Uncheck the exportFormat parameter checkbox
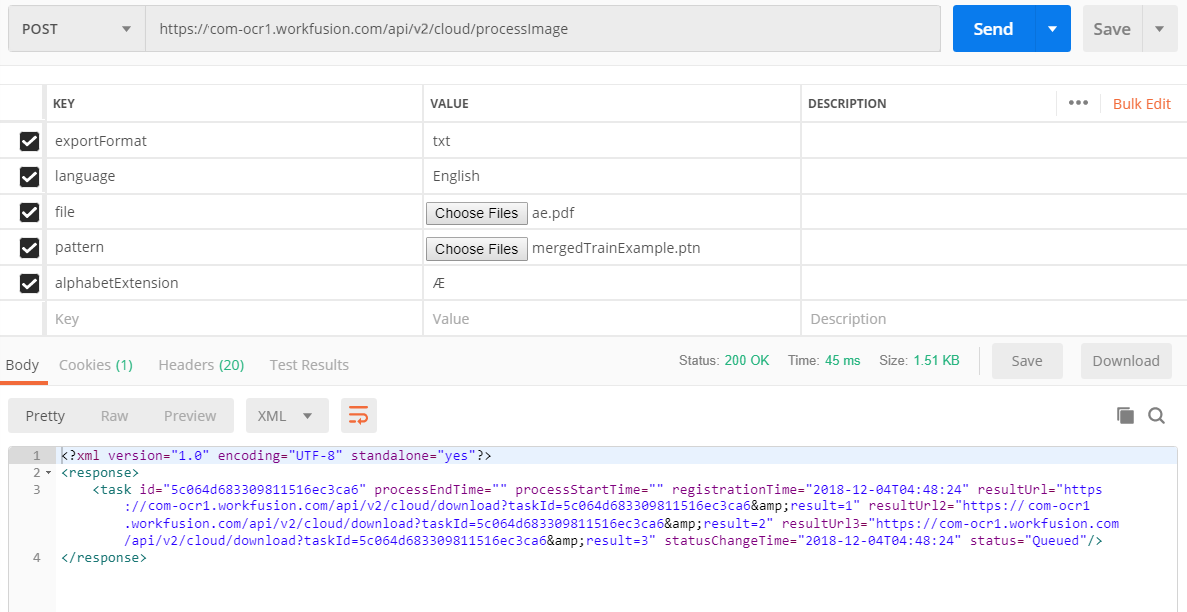1187x612 pixels. pyautogui.click(x=30, y=141)
